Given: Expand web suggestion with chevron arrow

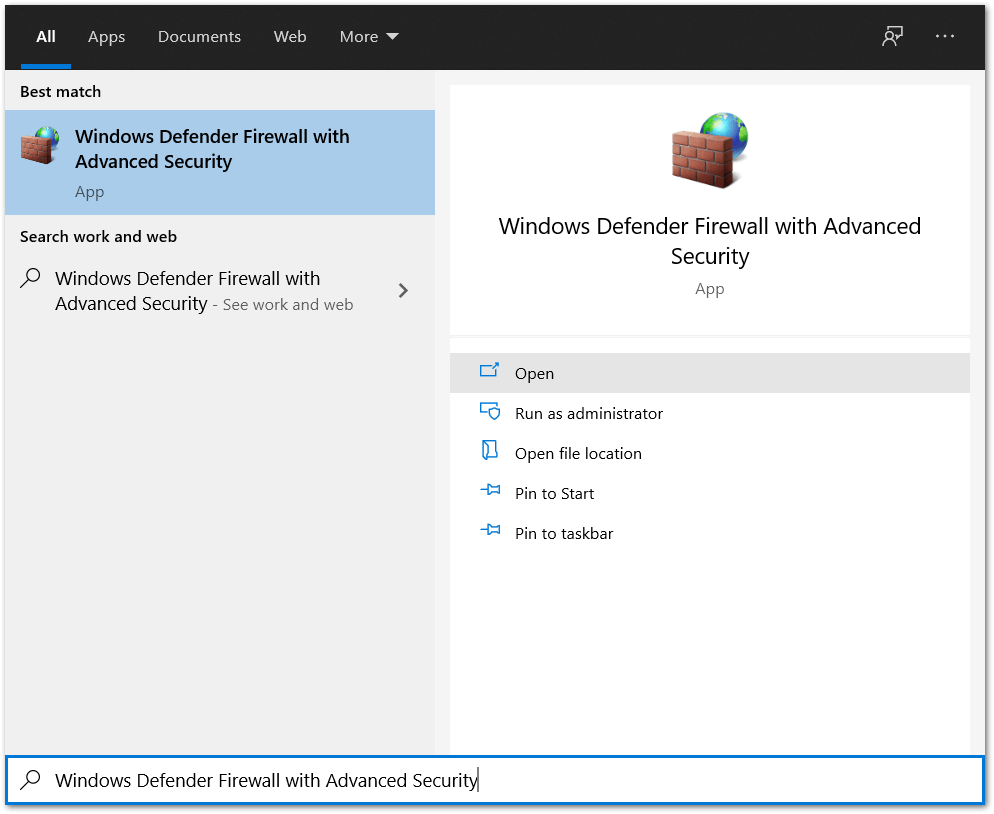Looking at the screenshot, I should click(x=403, y=291).
